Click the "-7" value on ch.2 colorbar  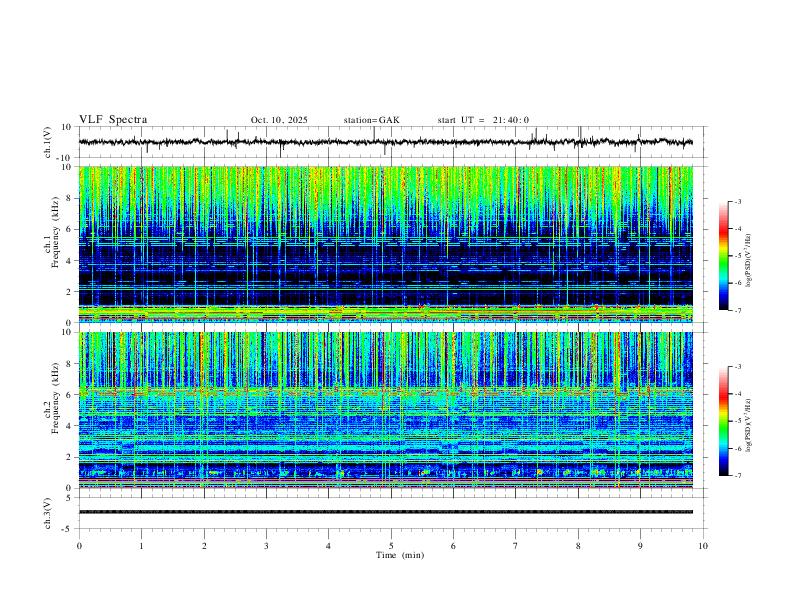(737, 476)
